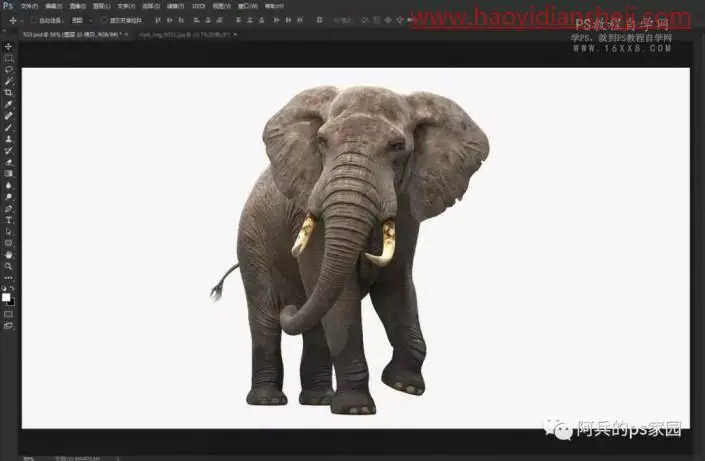Select the Rectangular Marquee tool
The width and height of the screenshot is (705, 461).
coord(8,58)
